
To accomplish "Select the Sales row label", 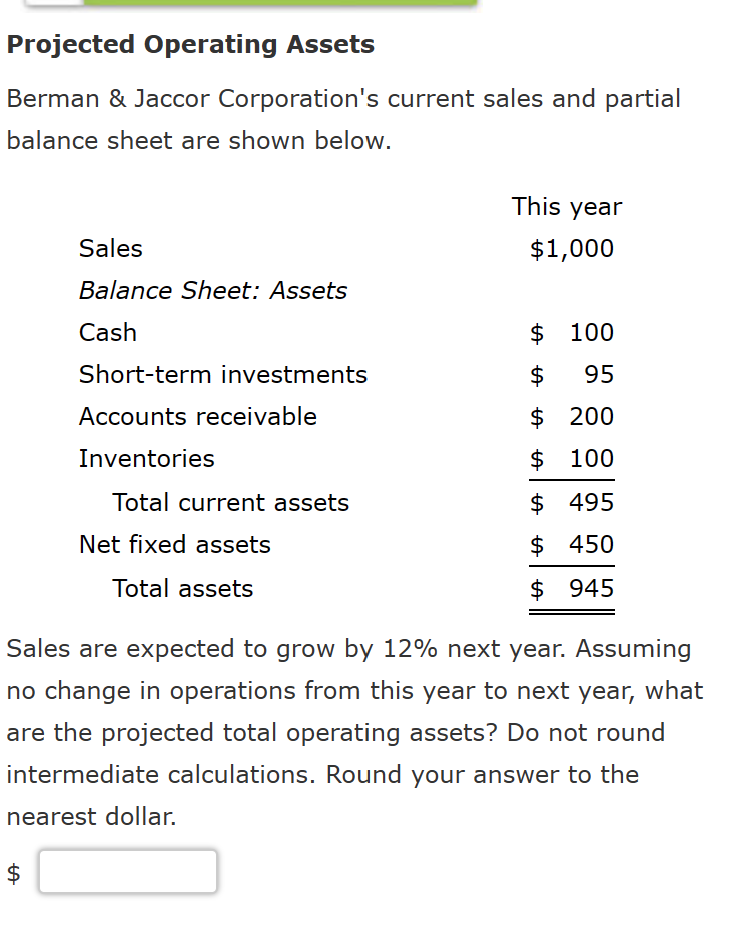I will pos(110,248).
